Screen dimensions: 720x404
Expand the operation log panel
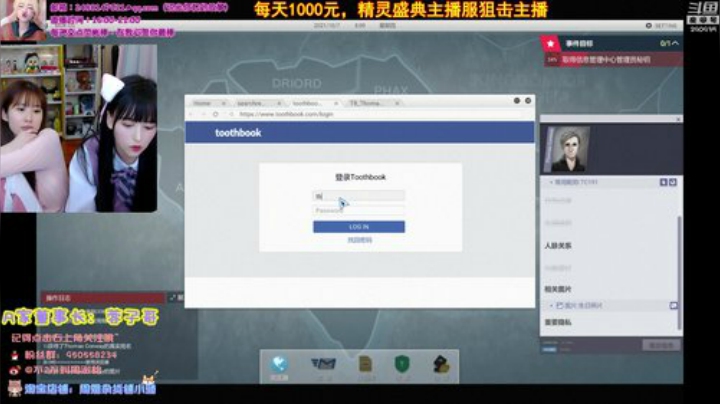click(176, 298)
